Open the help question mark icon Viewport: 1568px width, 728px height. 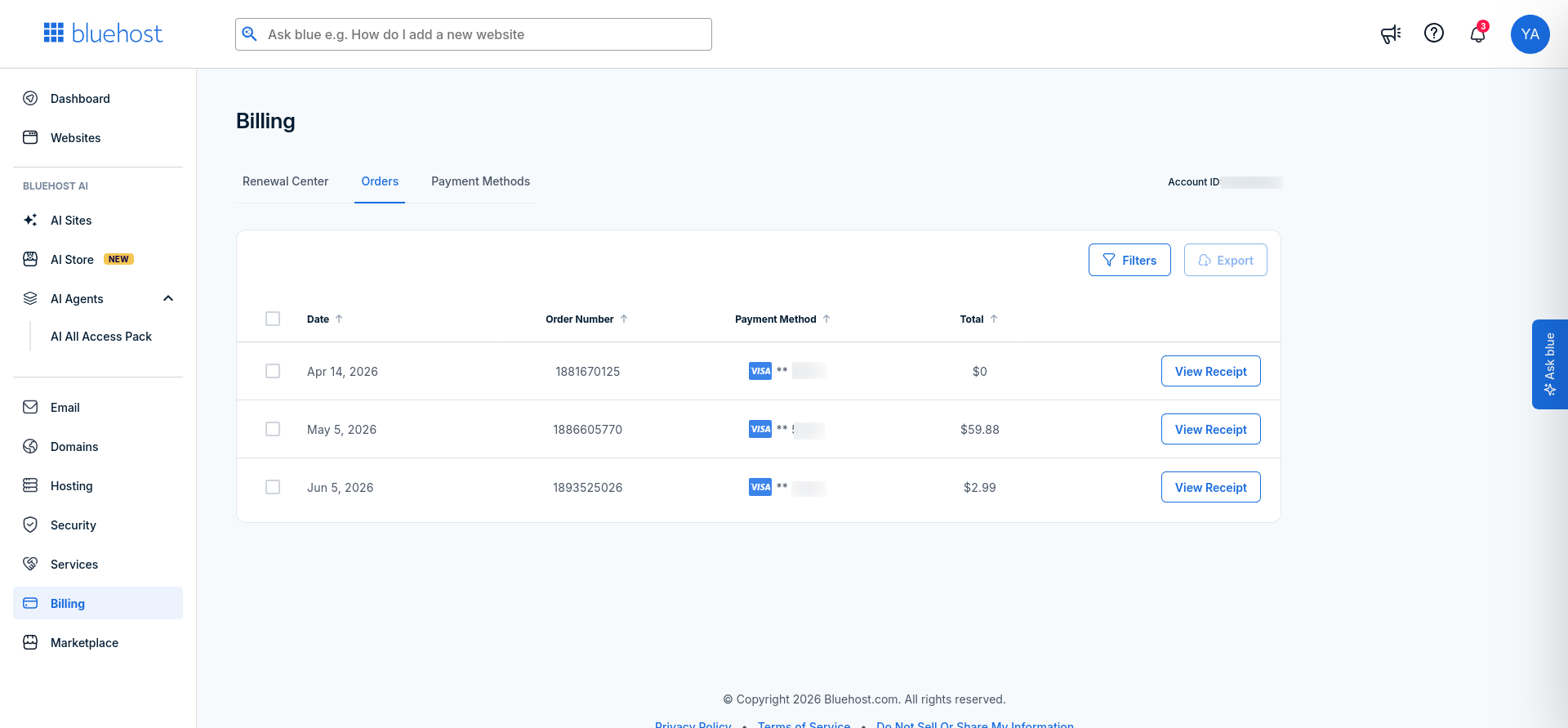tap(1434, 33)
